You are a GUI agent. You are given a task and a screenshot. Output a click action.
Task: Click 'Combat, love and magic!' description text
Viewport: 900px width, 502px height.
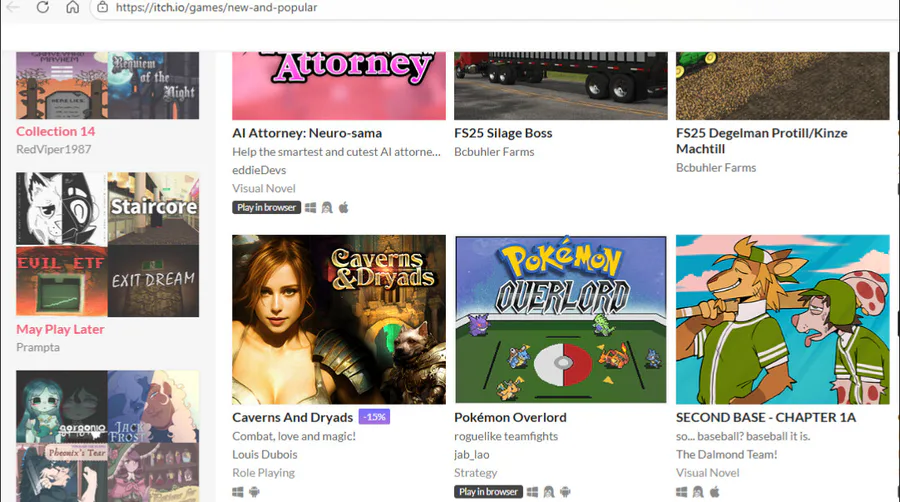[x=294, y=436]
